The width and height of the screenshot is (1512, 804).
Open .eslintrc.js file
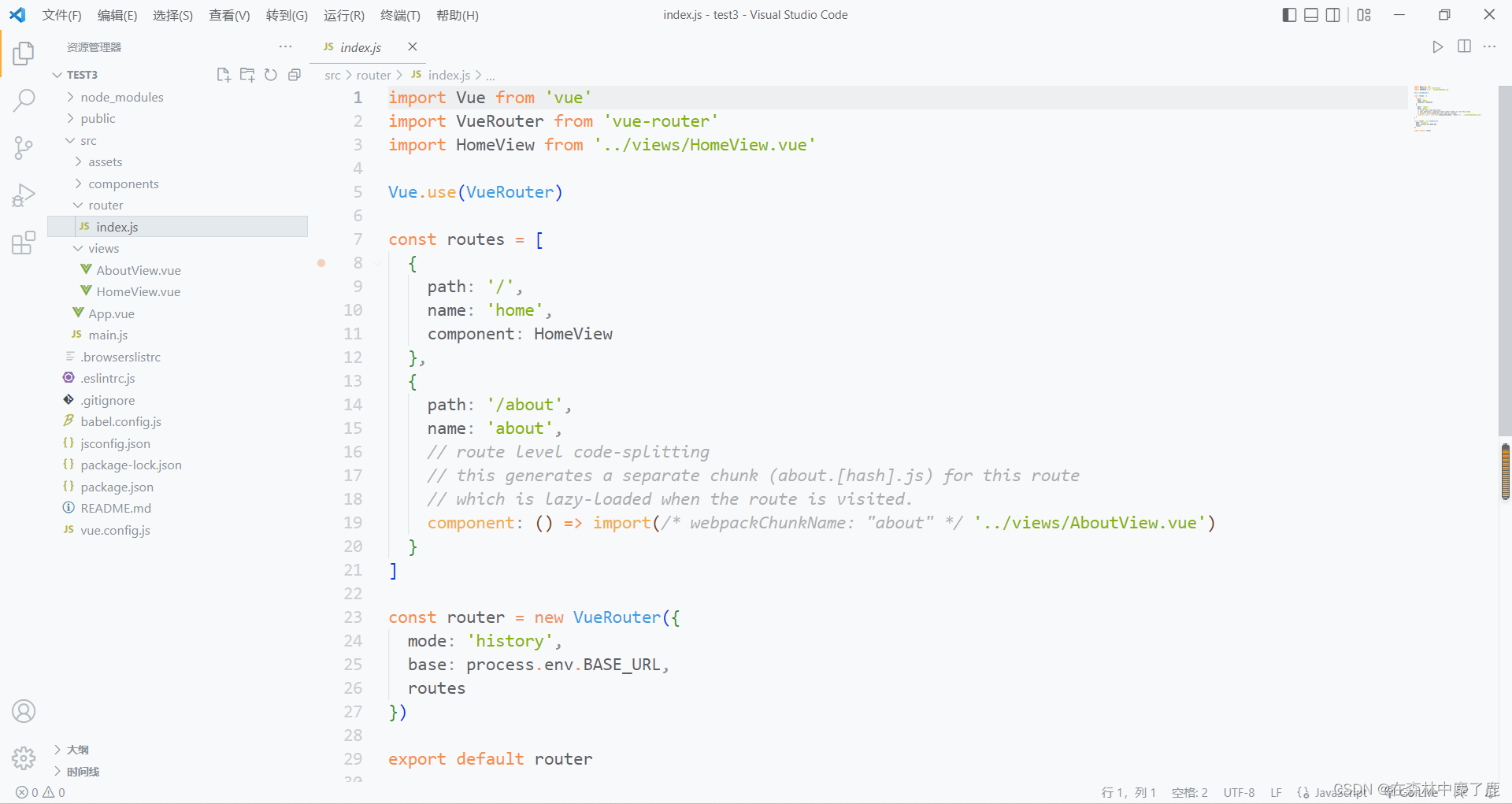click(x=178, y=378)
